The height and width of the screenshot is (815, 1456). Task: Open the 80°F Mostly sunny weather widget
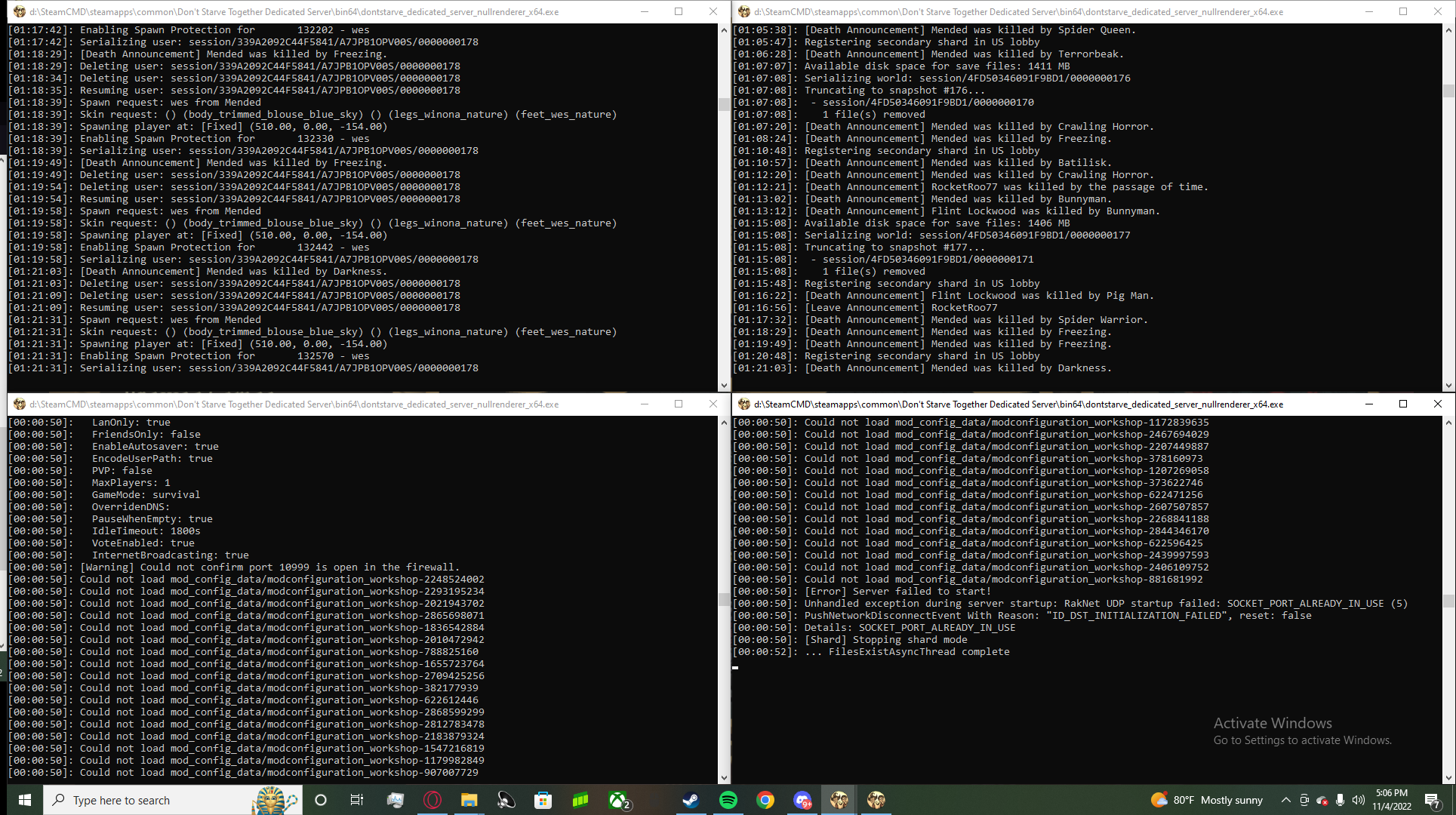coord(1206,800)
